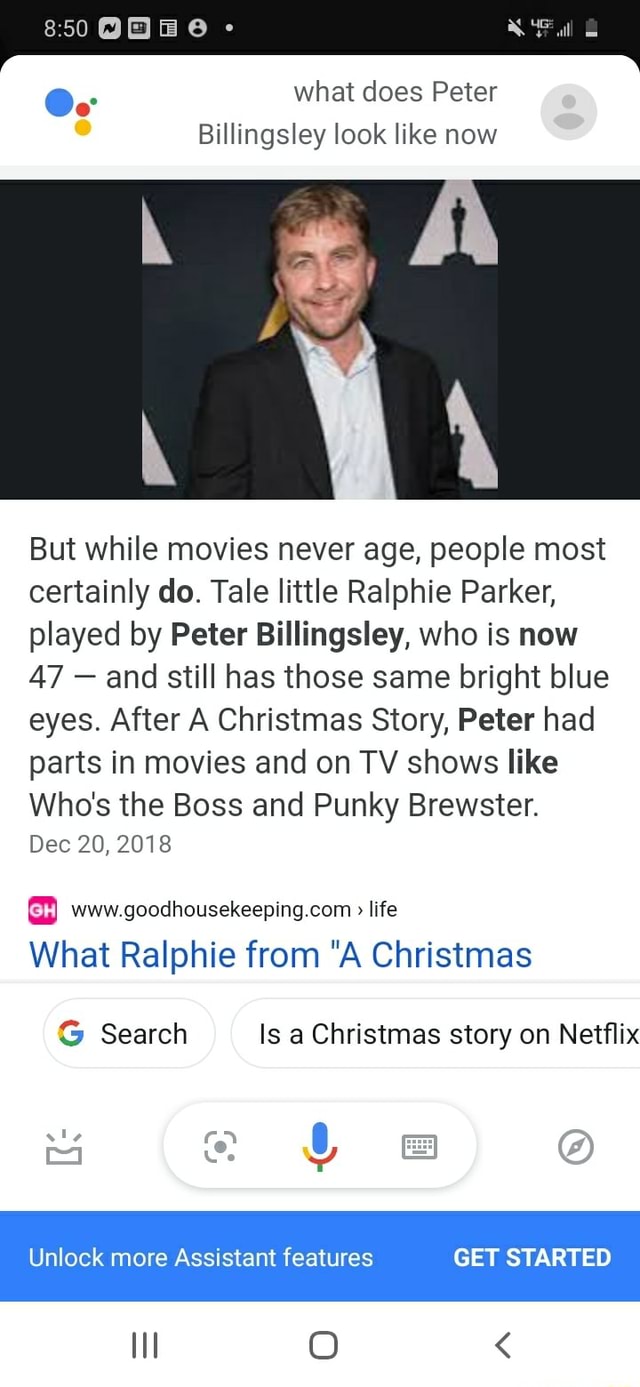Tap the Peter Billingsley photo
Image resolution: width=640 pixels, height=1387 pixels.
click(320, 340)
